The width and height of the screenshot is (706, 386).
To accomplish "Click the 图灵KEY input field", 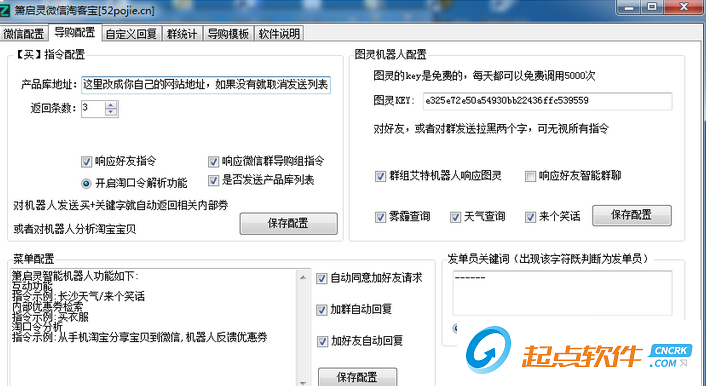I will pyautogui.click(x=548, y=101).
